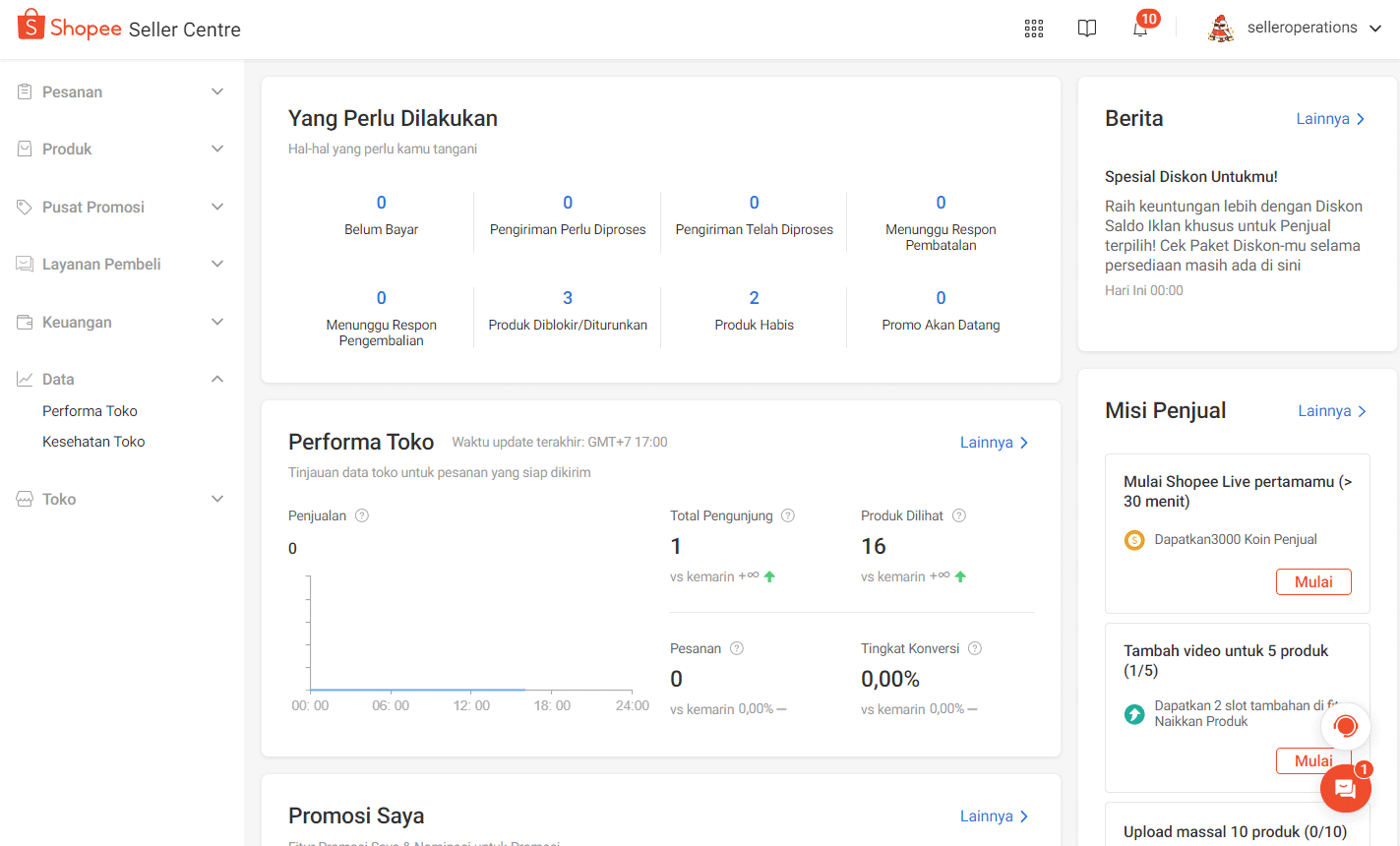This screenshot has height=846, width=1400.
Task: Click the Keuangan wallet icon
Action: point(25,322)
